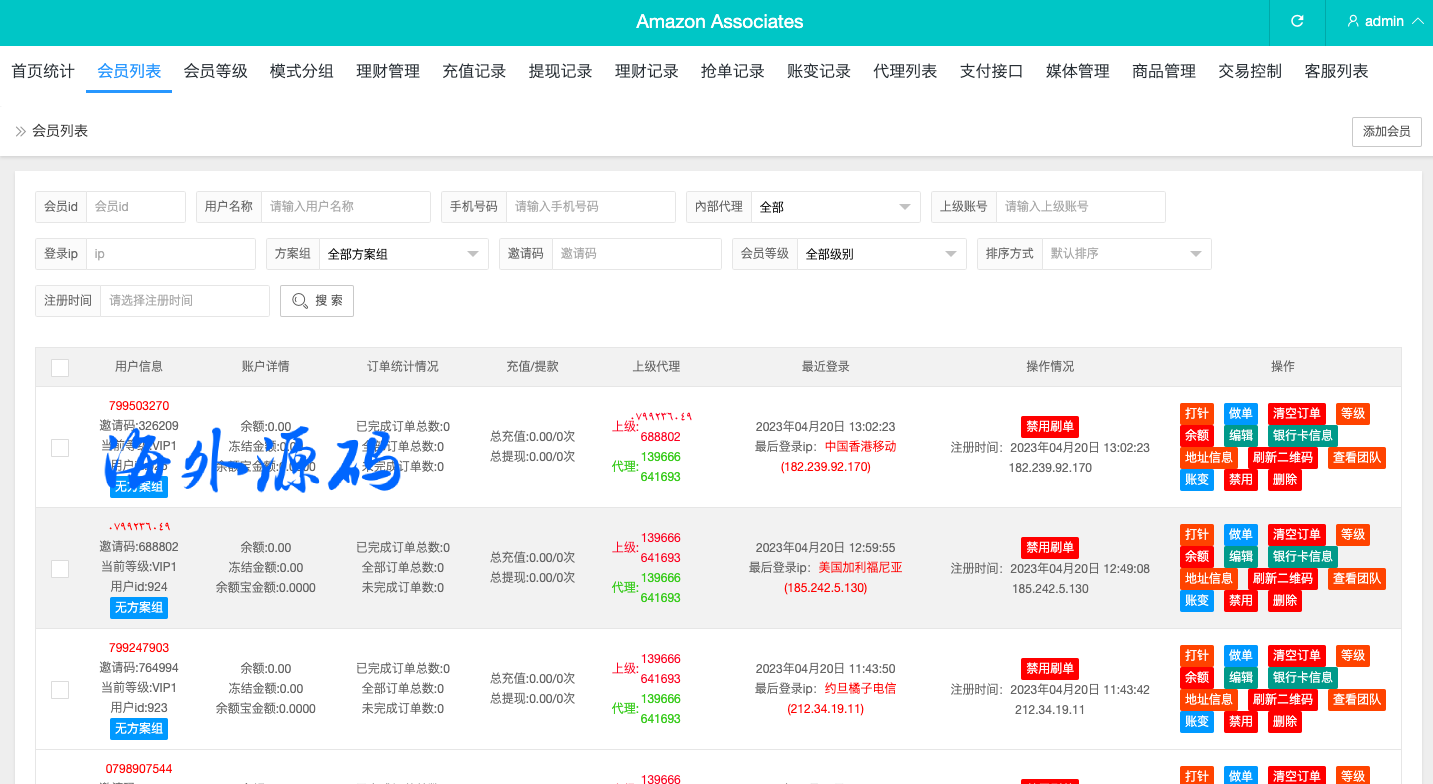Open the 代理列表 menu tab
The width and height of the screenshot is (1433, 784).
[x=905, y=71]
